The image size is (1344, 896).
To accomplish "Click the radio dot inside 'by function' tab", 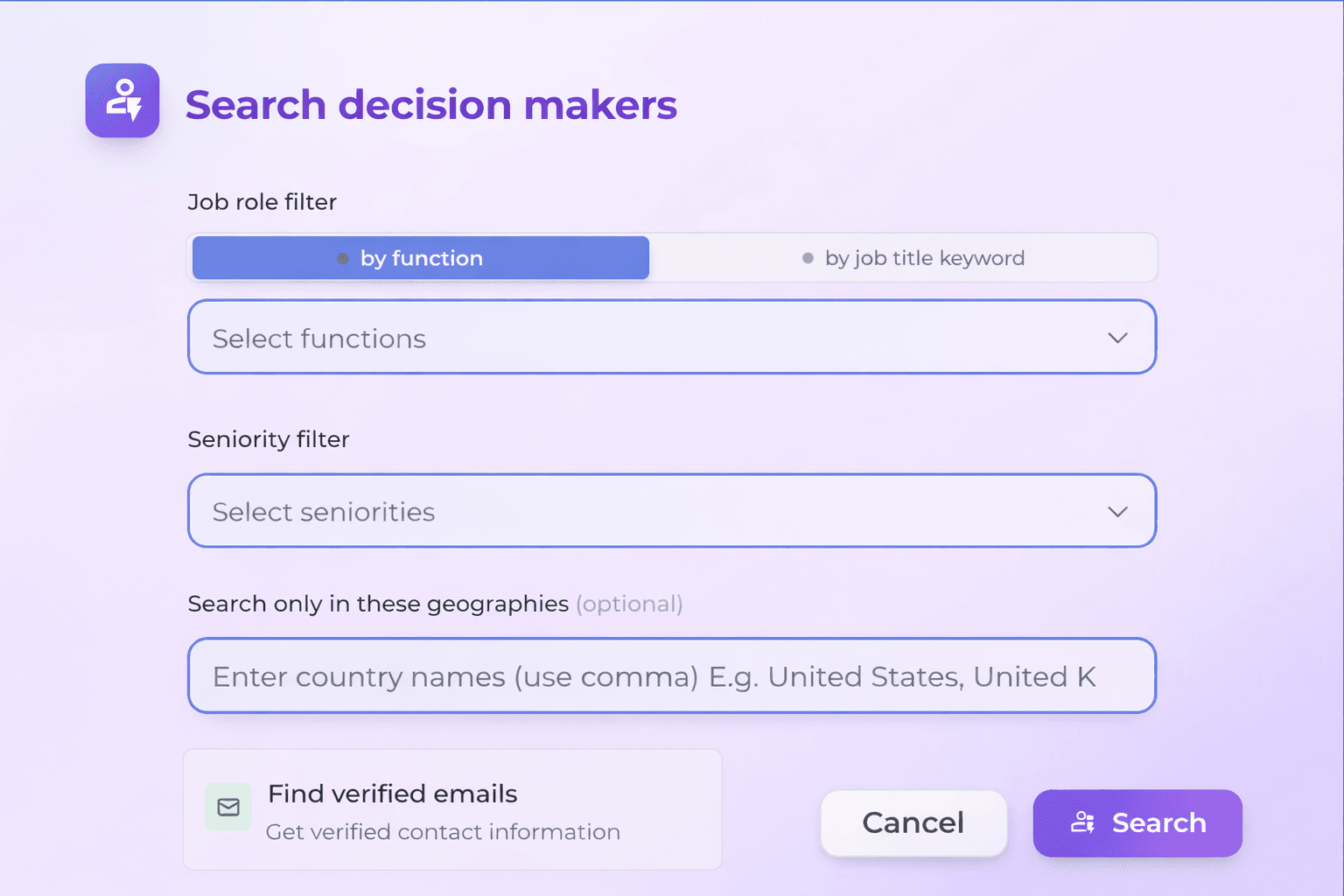I will [x=343, y=258].
